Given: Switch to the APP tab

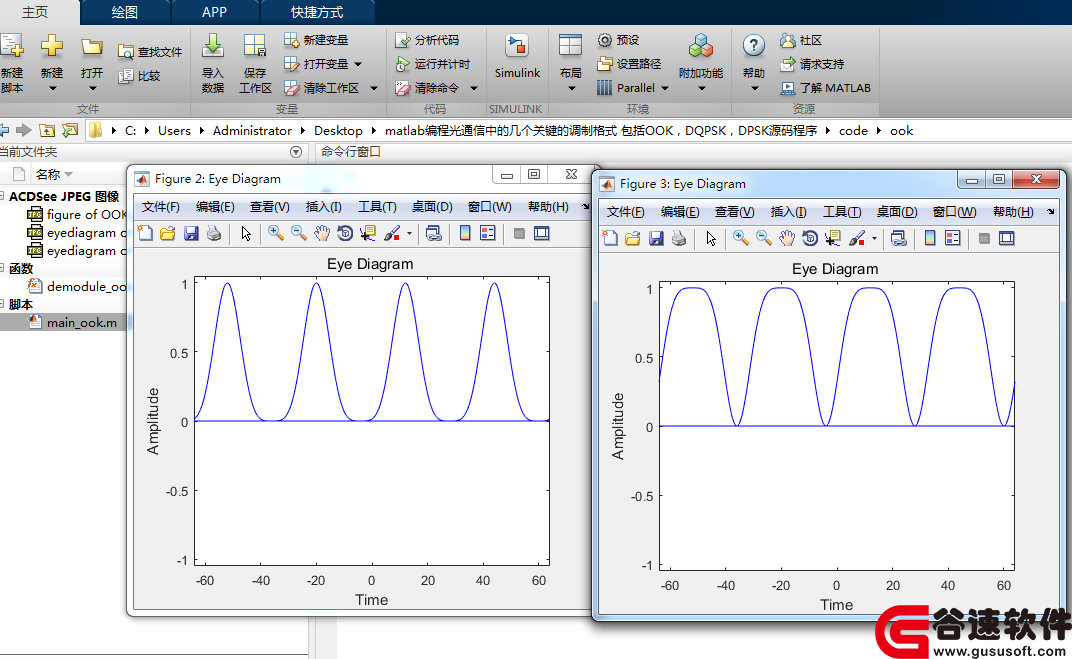Looking at the screenshot, I should (x=215, y=12).
